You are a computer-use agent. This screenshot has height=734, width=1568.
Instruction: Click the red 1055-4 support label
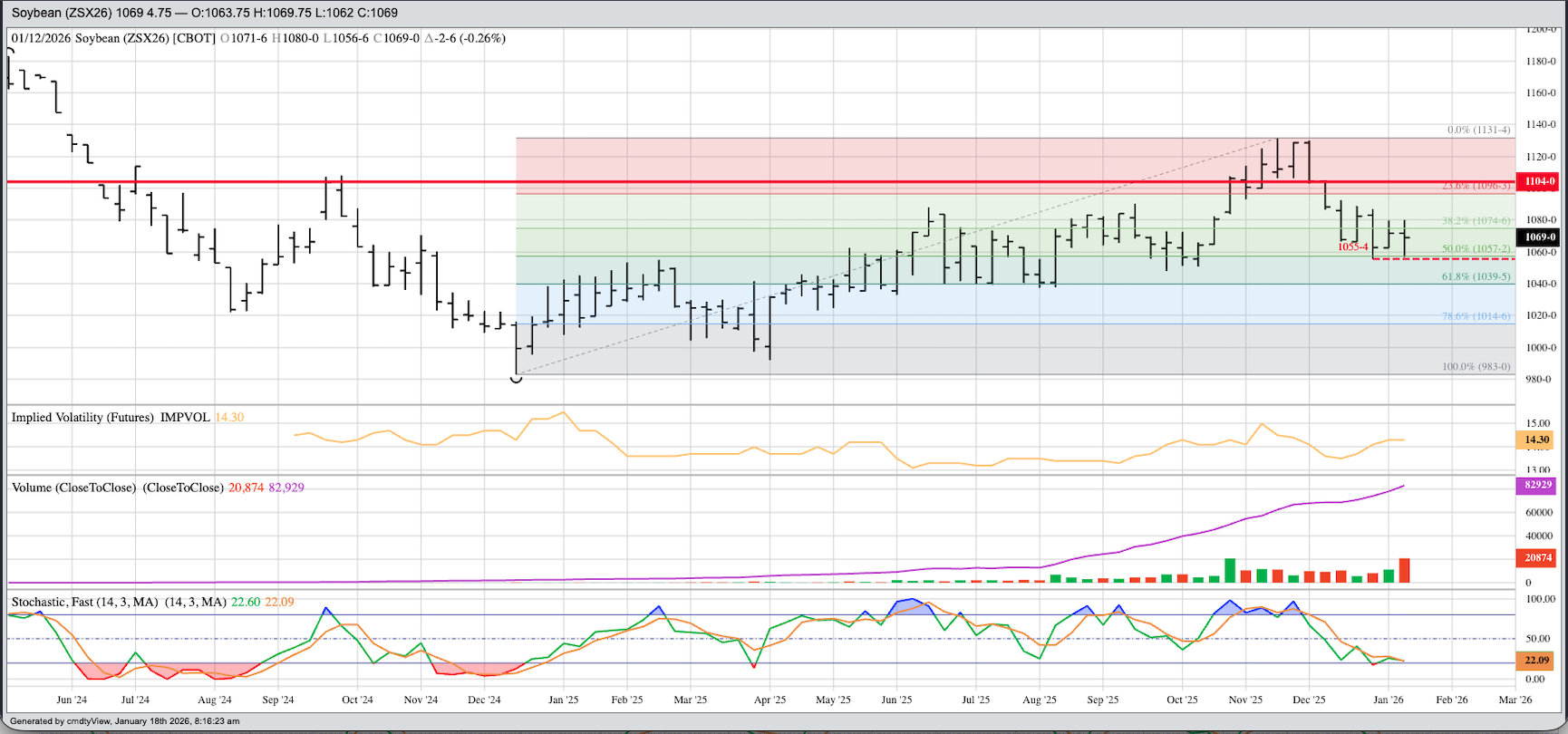1352,246
